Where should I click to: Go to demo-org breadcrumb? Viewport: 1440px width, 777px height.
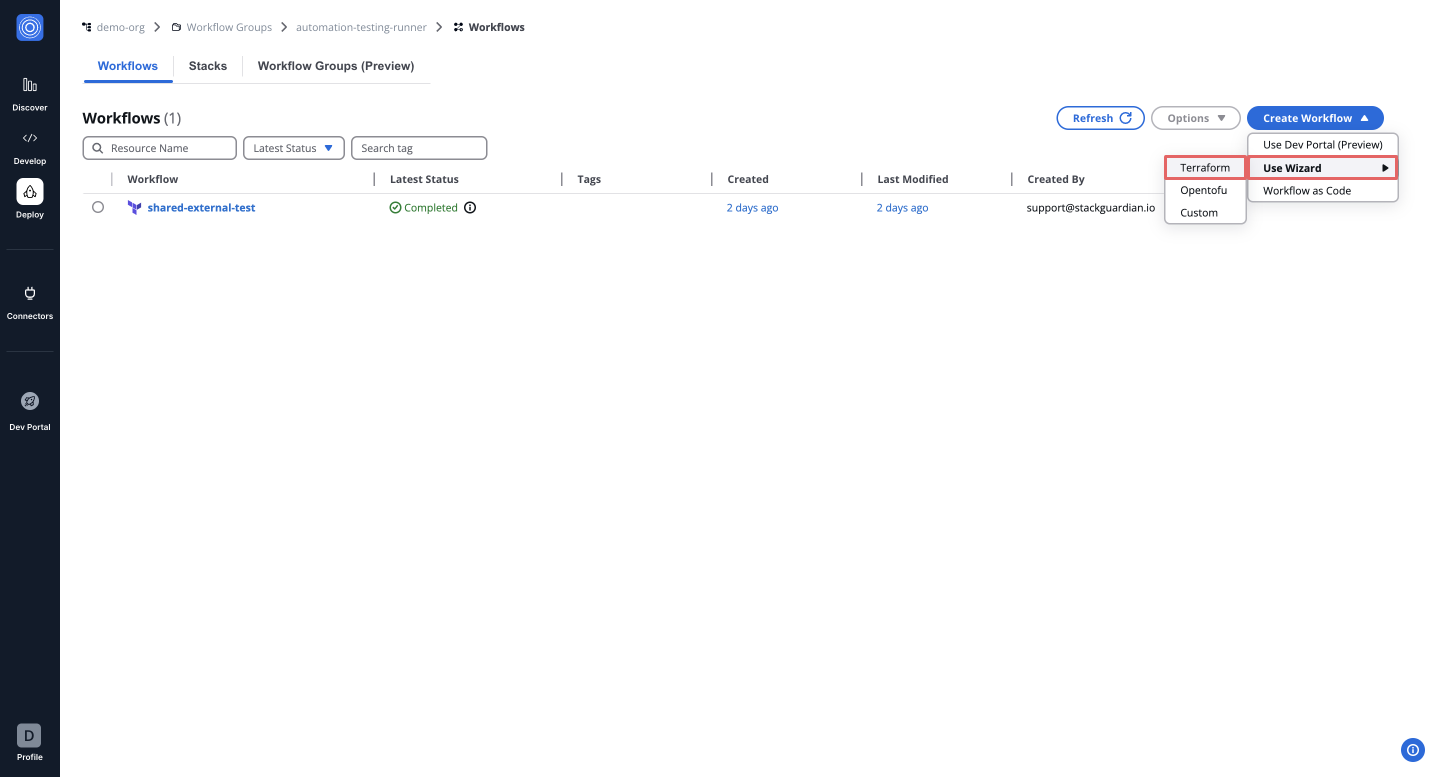pos(121,27)
